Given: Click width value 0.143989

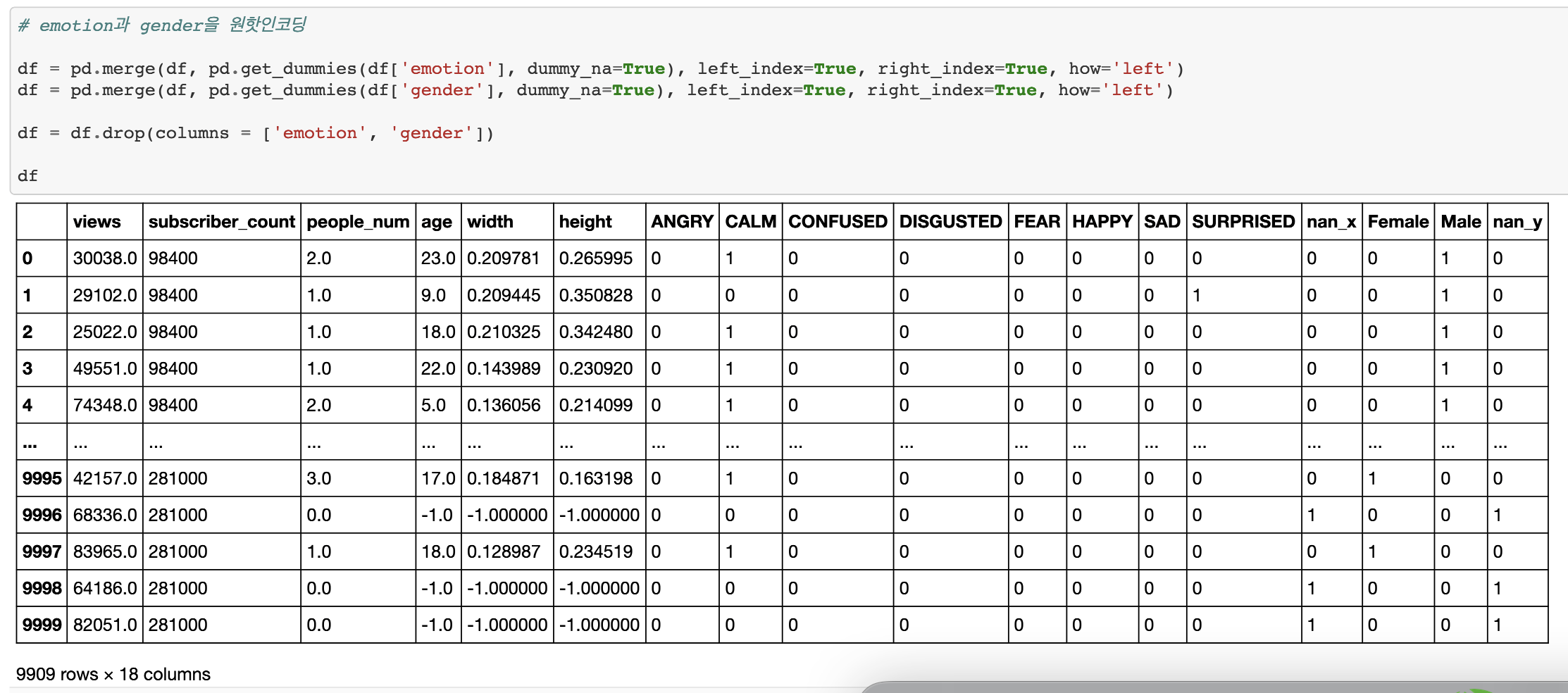Looking at the screenshot, I should (504, 368).
